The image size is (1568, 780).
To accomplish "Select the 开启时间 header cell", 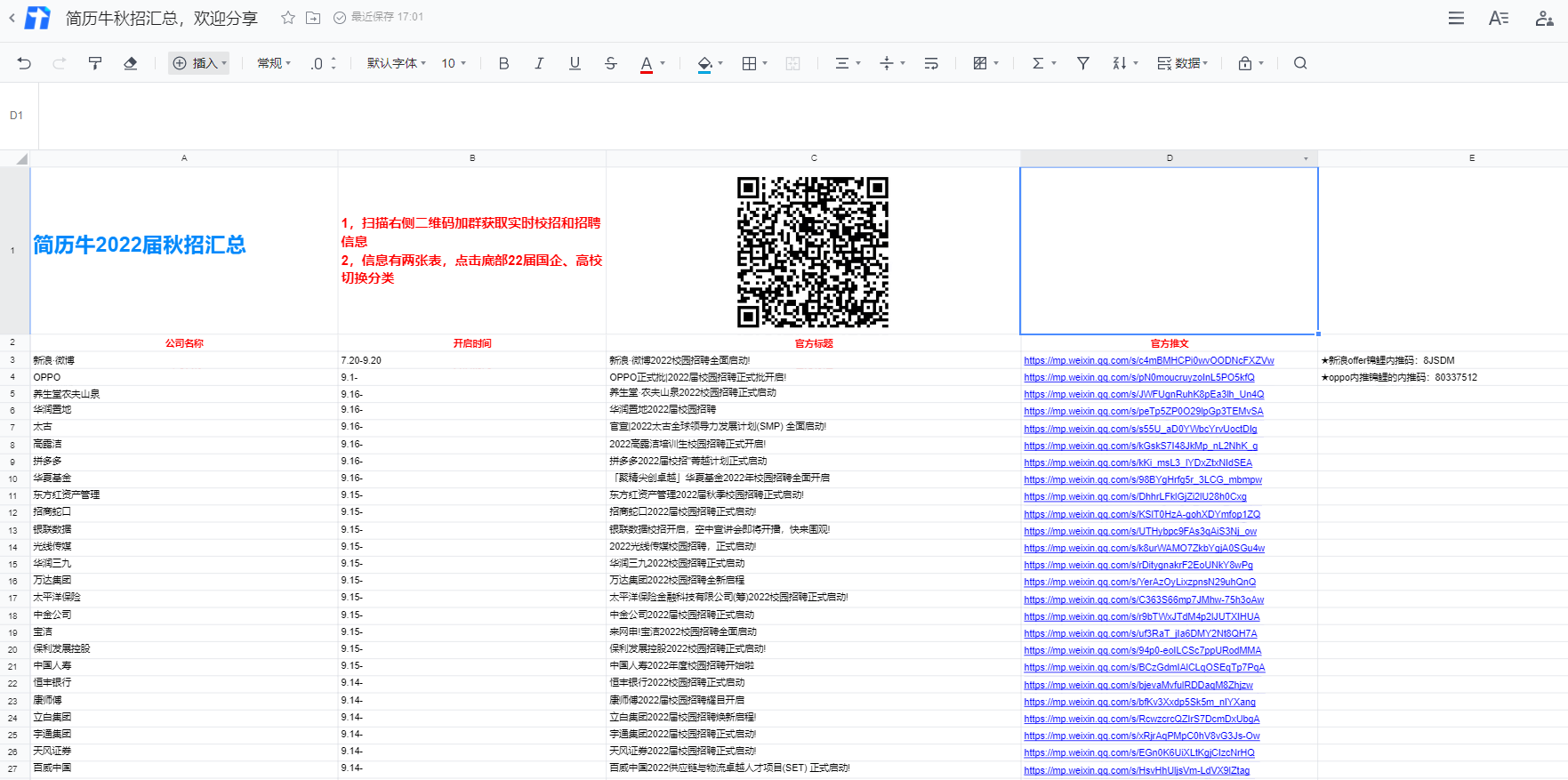I will tap(471, 343).
